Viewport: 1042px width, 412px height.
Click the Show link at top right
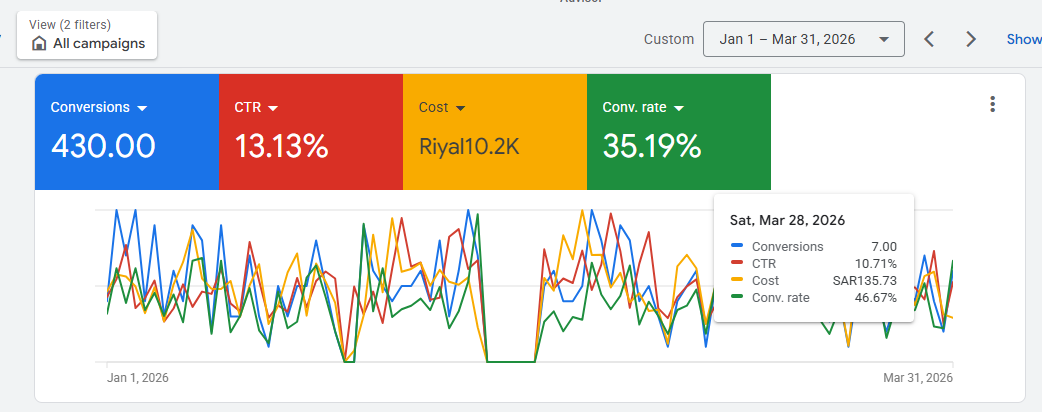tap(1024, 39)
